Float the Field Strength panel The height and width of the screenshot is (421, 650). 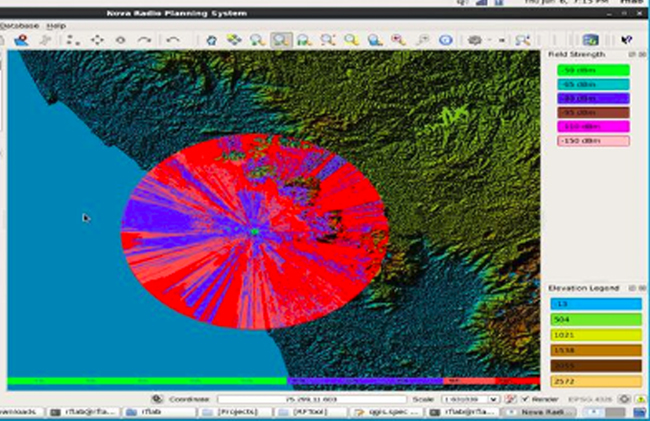click(632, 53)
